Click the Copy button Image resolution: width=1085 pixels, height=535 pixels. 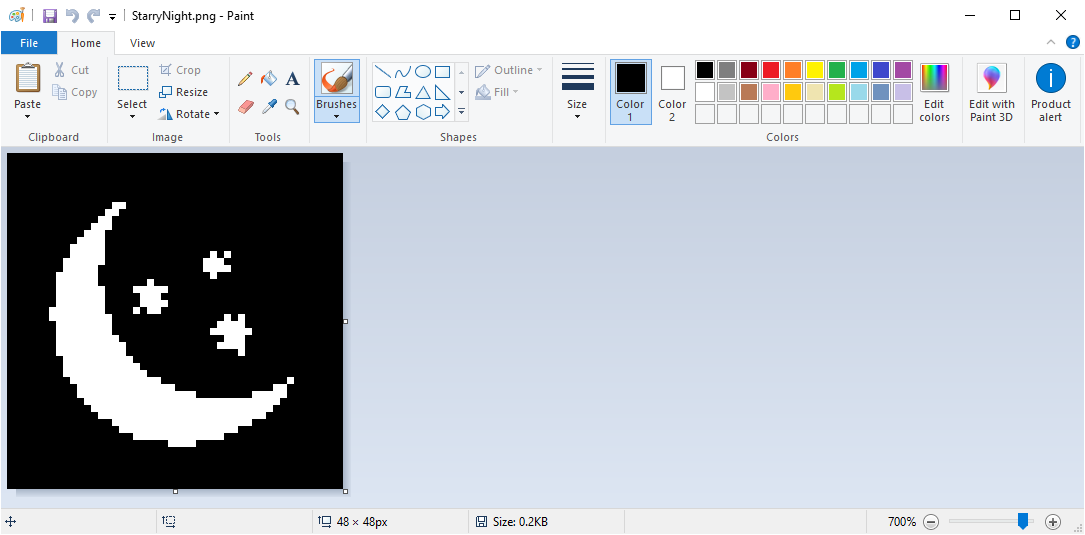pos(75,92)
